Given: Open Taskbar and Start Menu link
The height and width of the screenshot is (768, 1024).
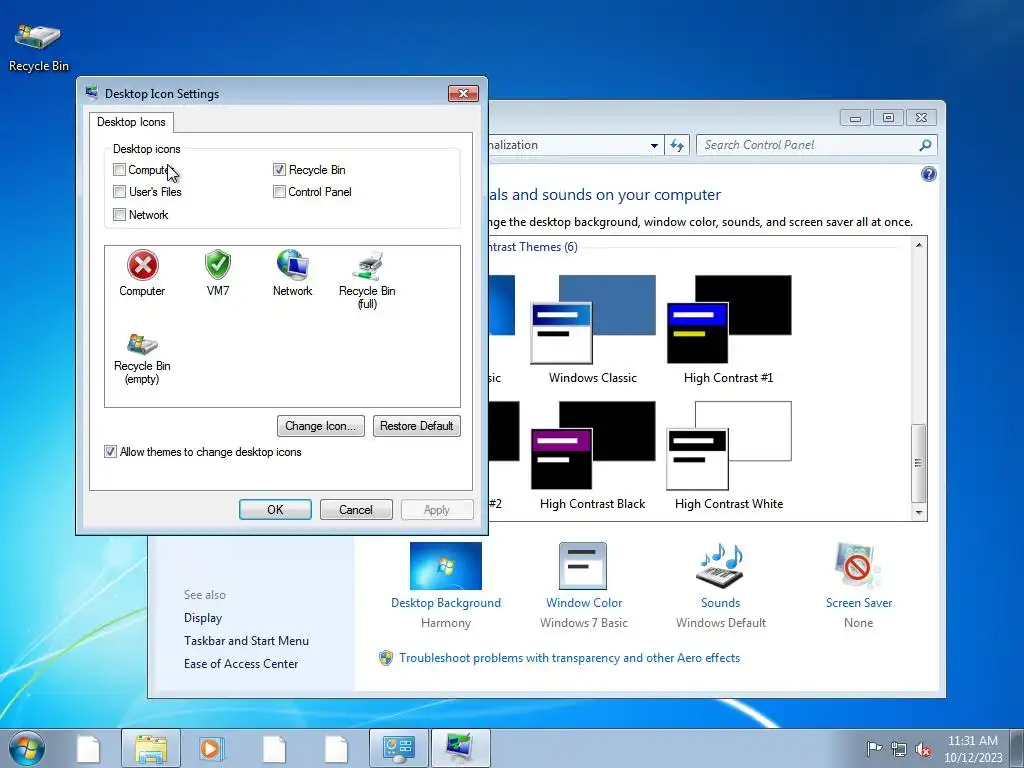Looking at the screenshot, I should tap(246, 641).
